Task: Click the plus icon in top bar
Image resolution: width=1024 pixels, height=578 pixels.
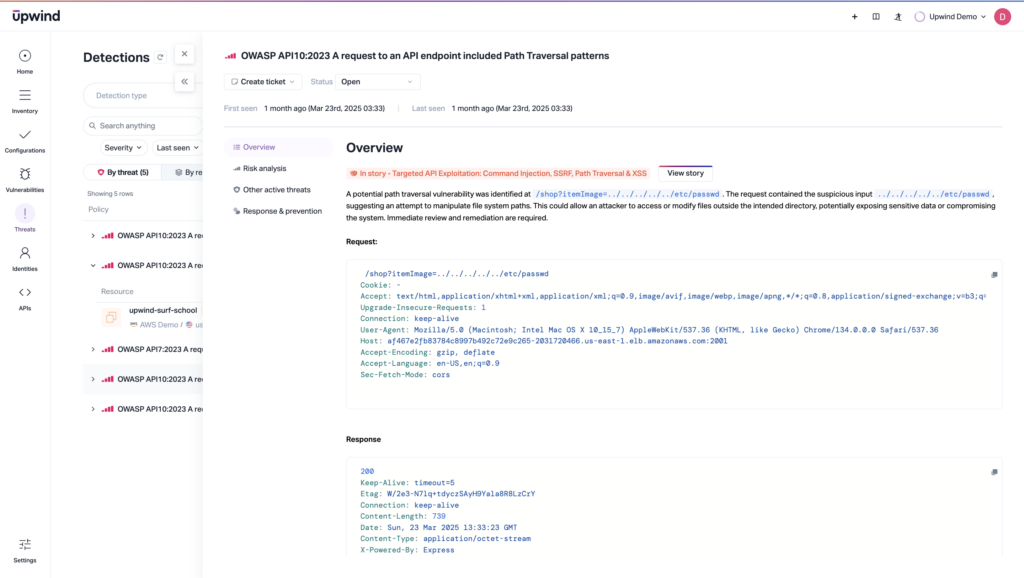Action: (x=854, y=17)
